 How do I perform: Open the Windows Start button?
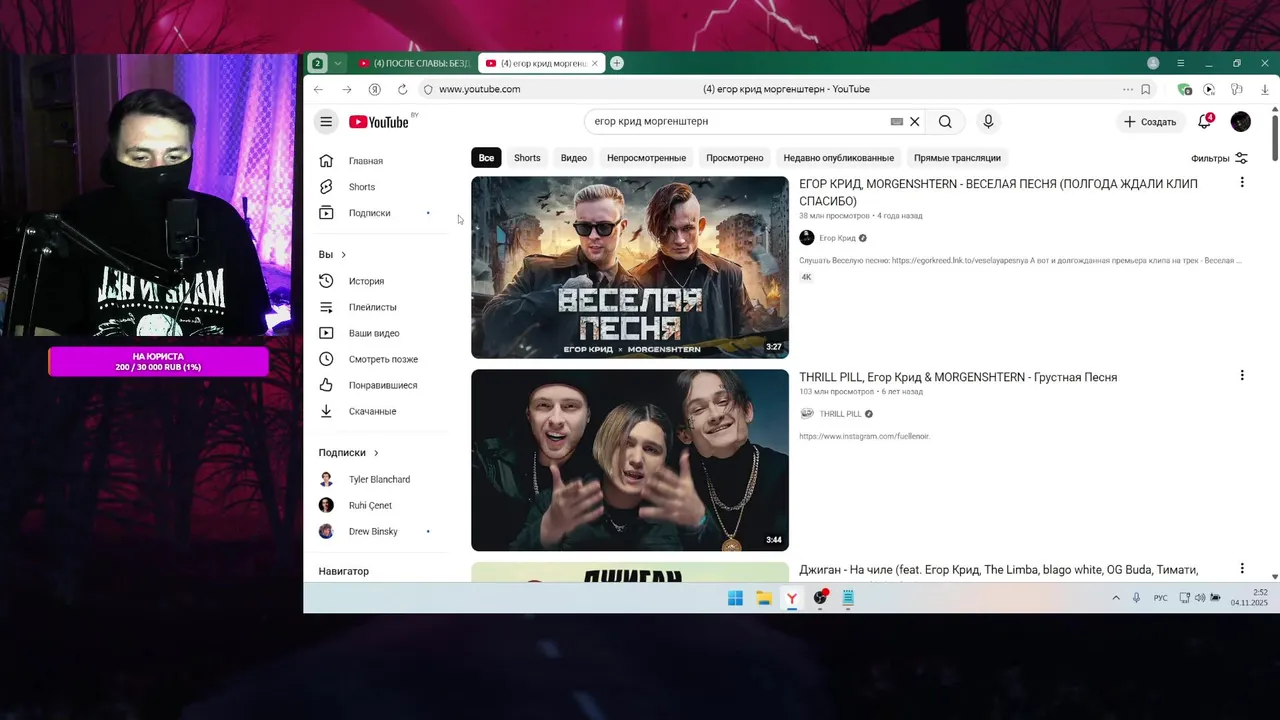click(735, 598)
